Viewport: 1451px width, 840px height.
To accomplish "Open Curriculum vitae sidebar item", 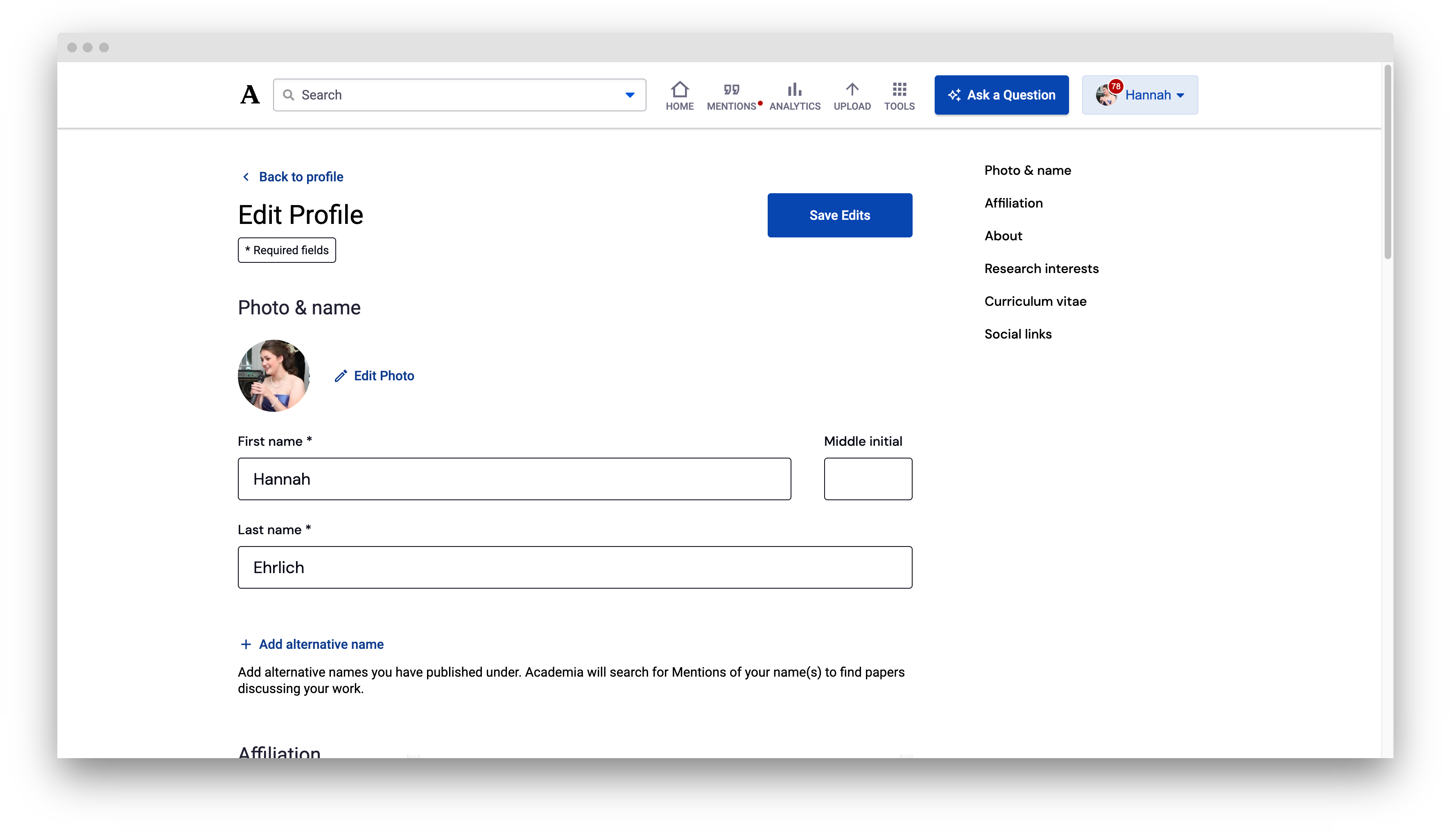I will [x=1035, y=302].
